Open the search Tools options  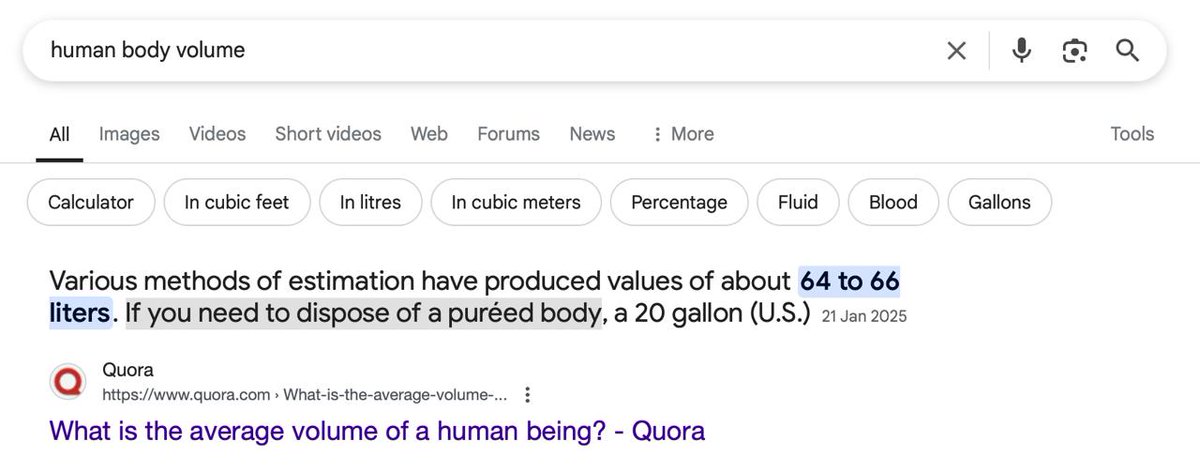[x=1132, y=134]
